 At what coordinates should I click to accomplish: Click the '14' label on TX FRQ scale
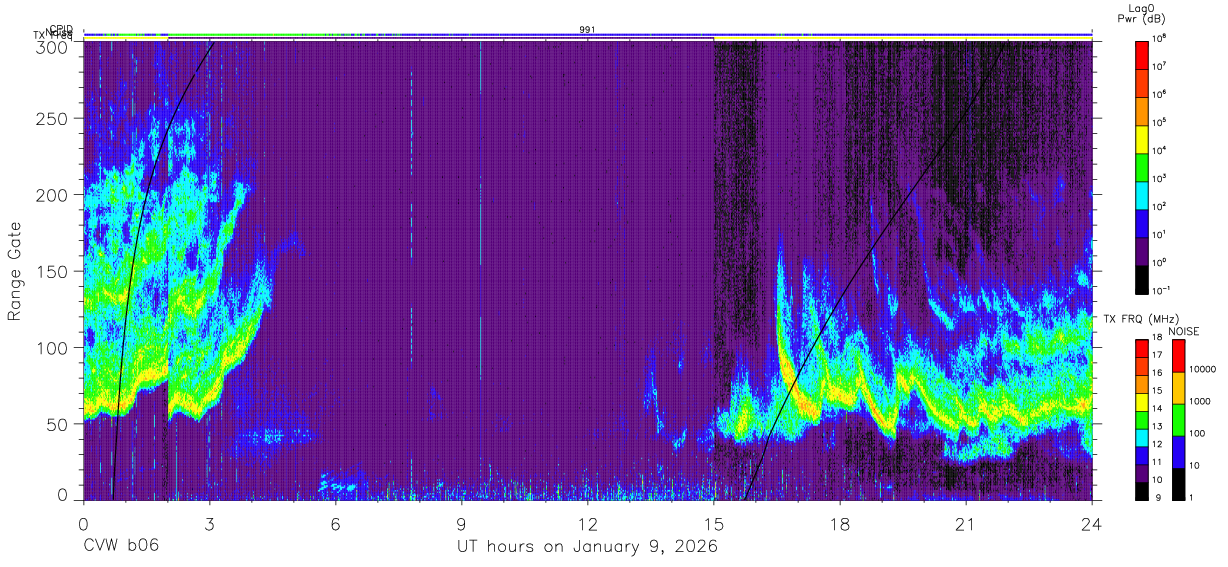pos(1158,410)
